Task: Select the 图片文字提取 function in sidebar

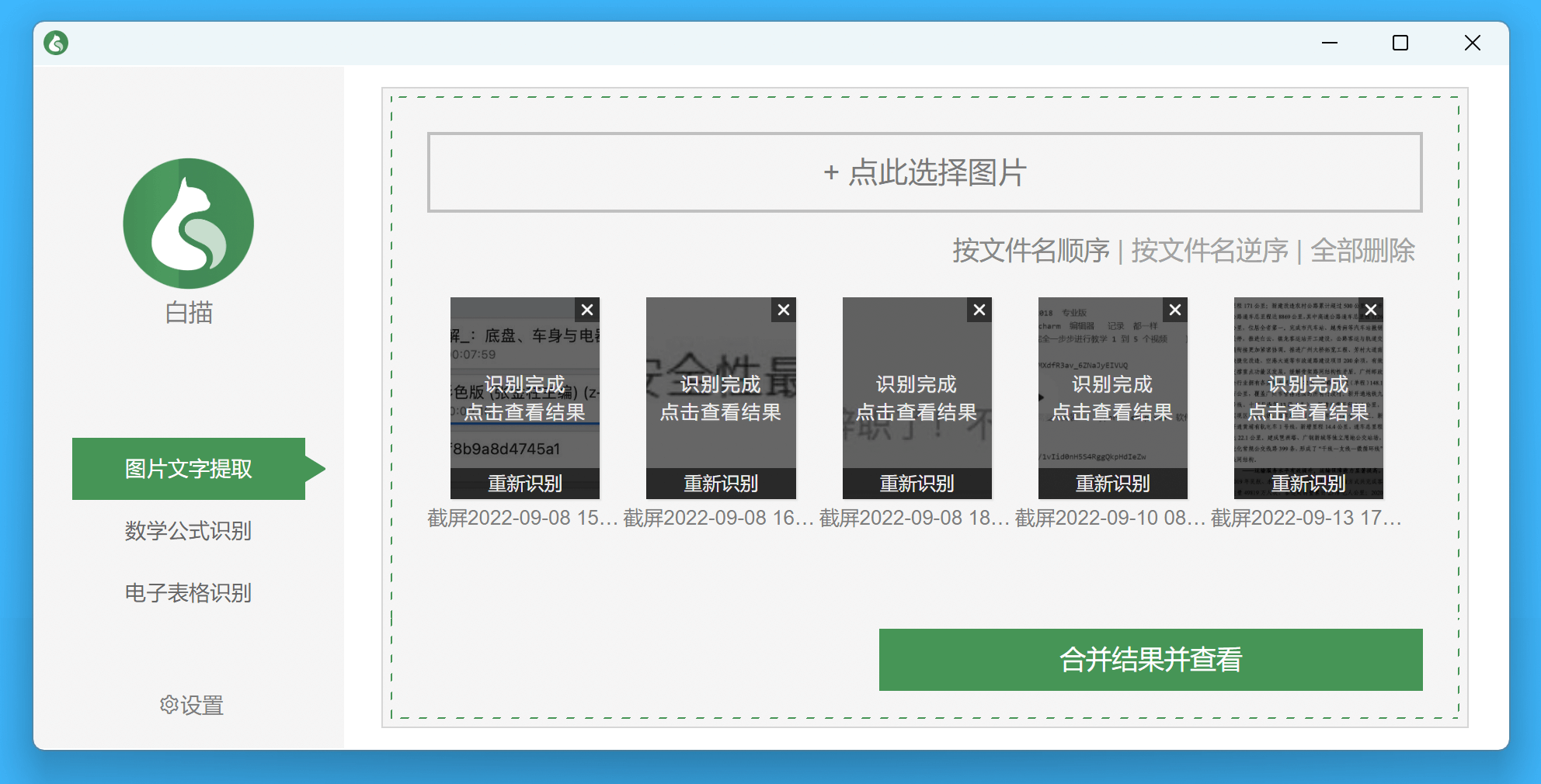Action: coord(189,468)
